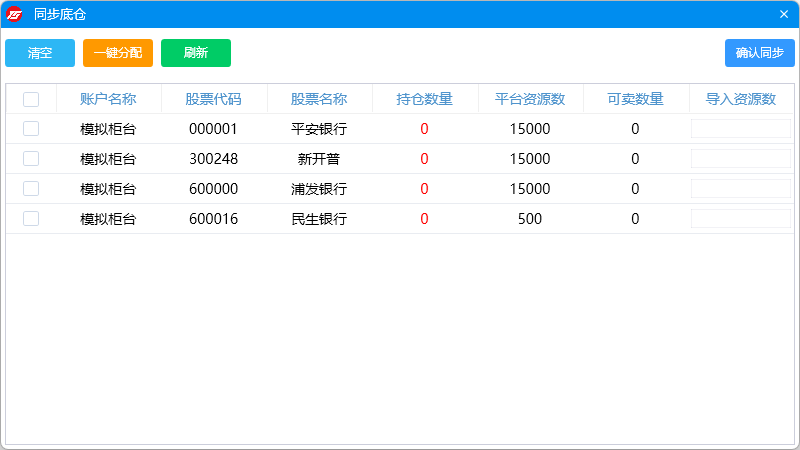Click the red app logo in title bar
The image size is (800, 450).
(x=14, y=14)
